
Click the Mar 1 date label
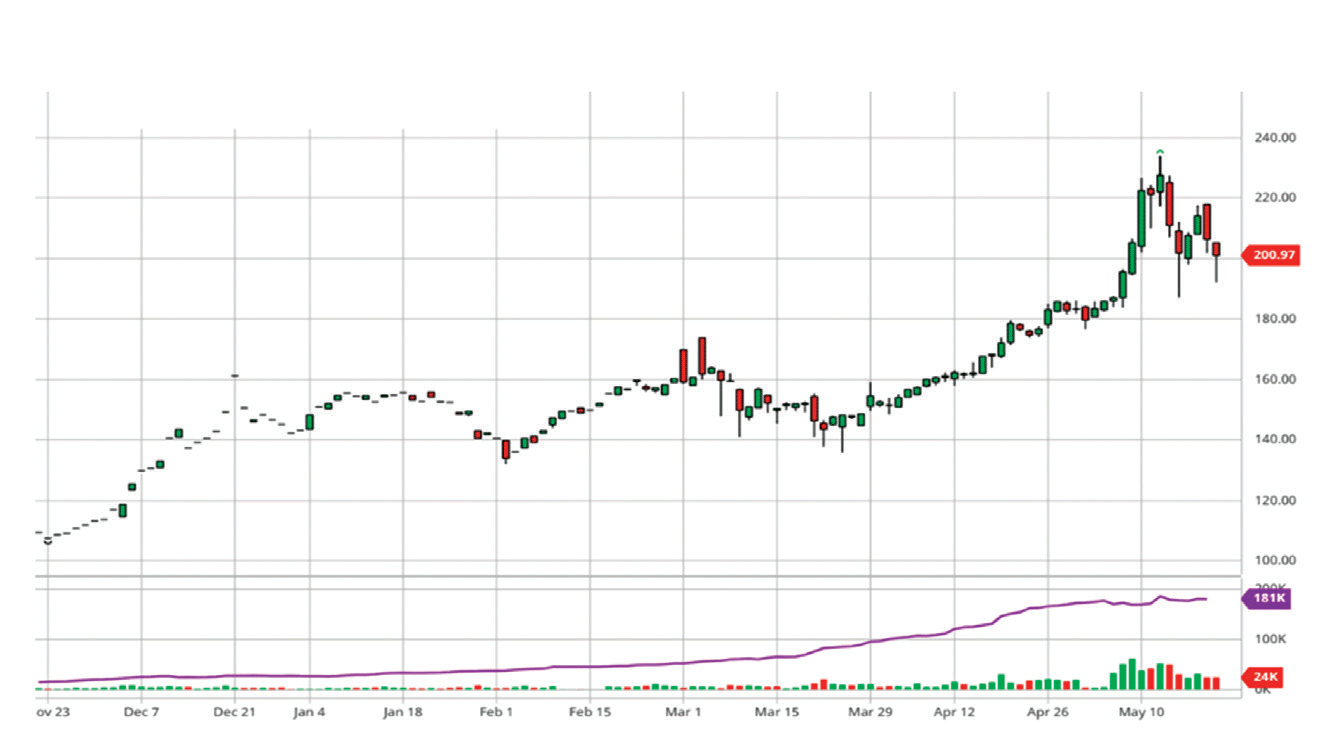pyautogui.click(x=684, y=713)
